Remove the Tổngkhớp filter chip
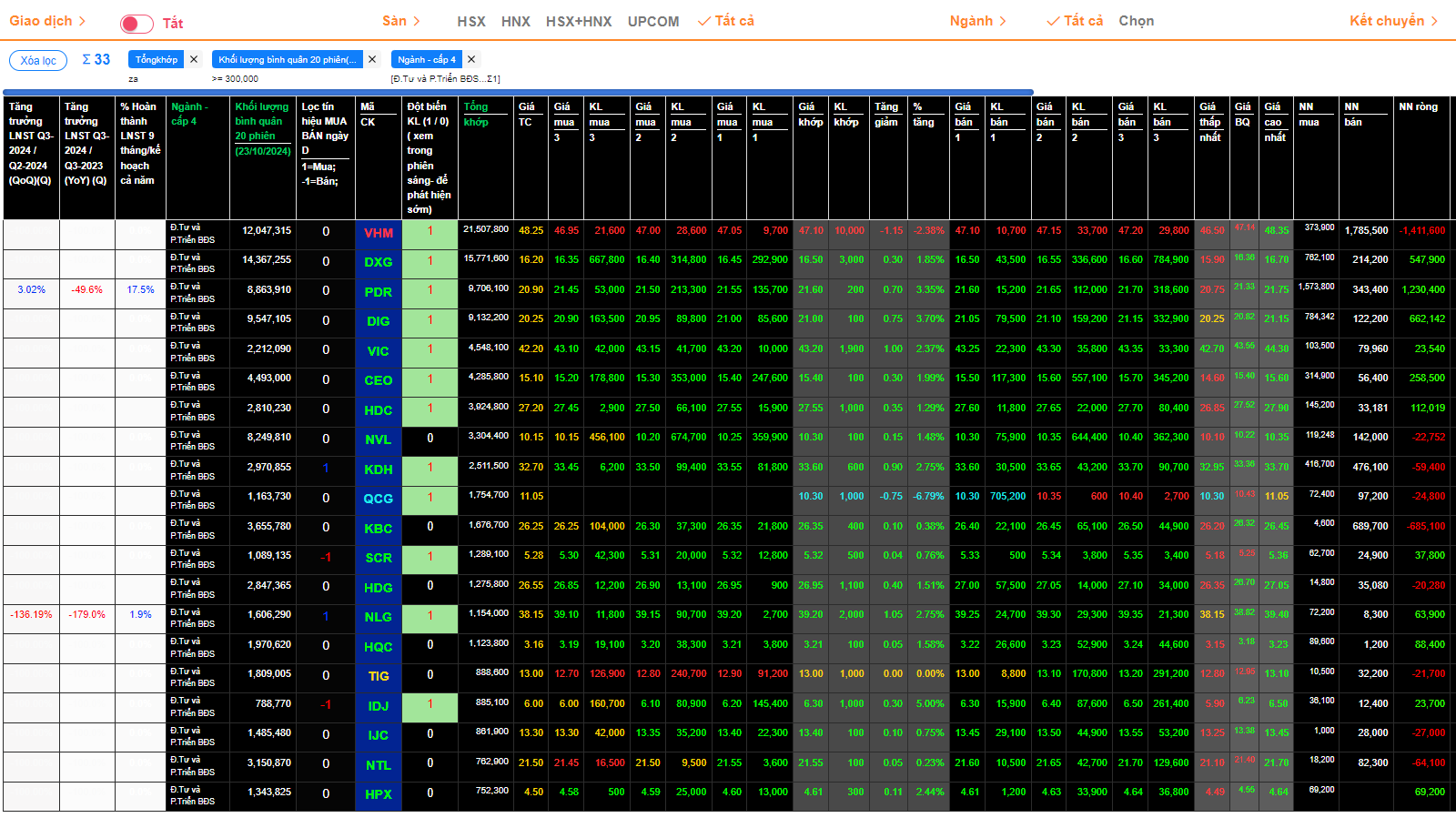 [194, 59]
